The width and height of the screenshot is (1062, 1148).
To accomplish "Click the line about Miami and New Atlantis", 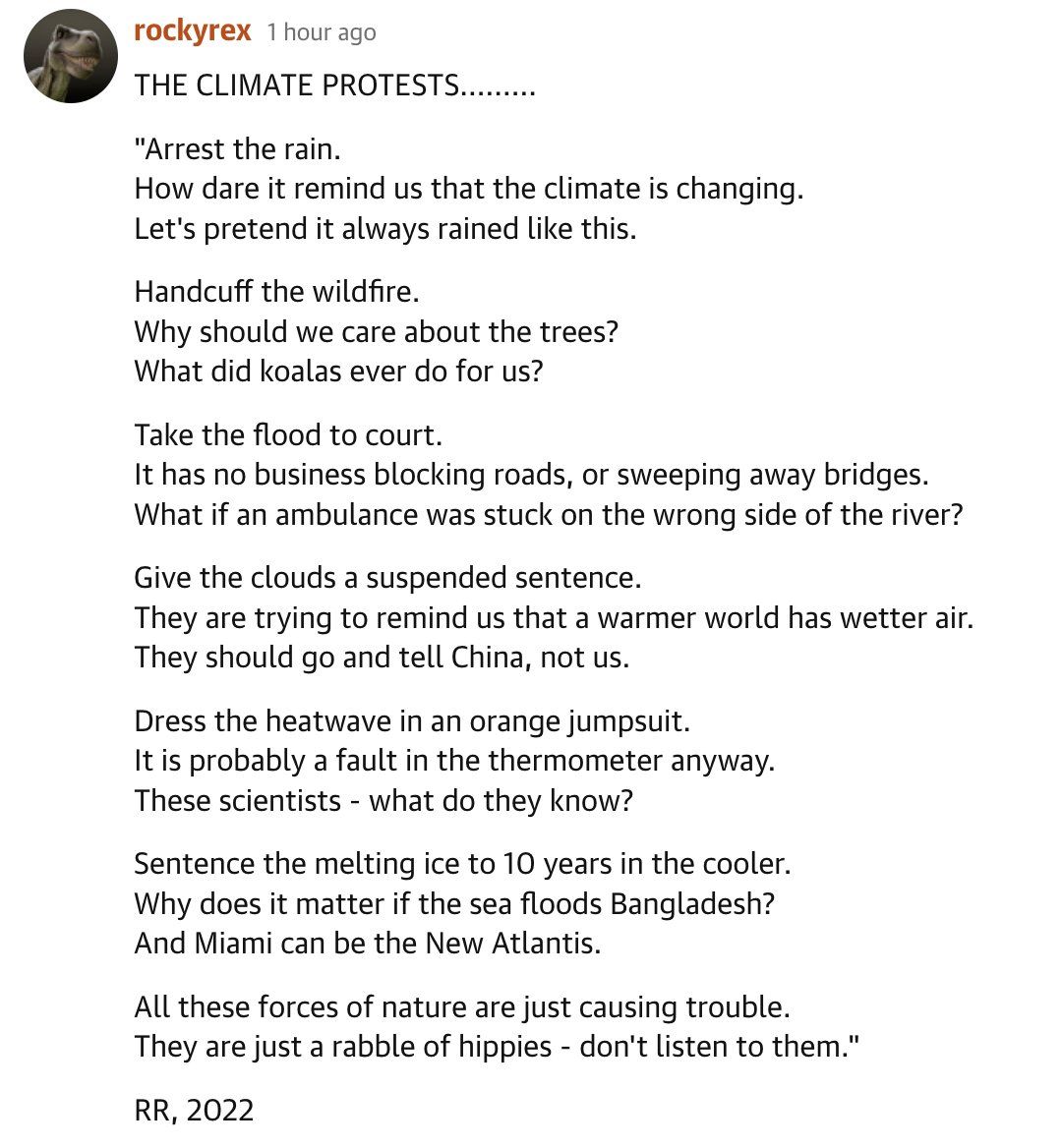I will [367, 944].
